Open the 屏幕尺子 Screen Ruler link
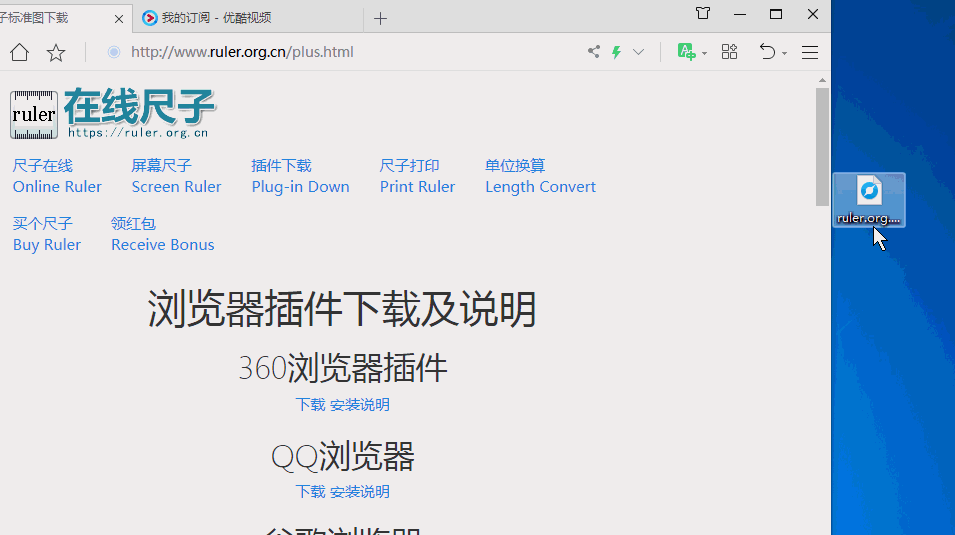The height and width of the screenshot is (535, 955). pos(177,176)
